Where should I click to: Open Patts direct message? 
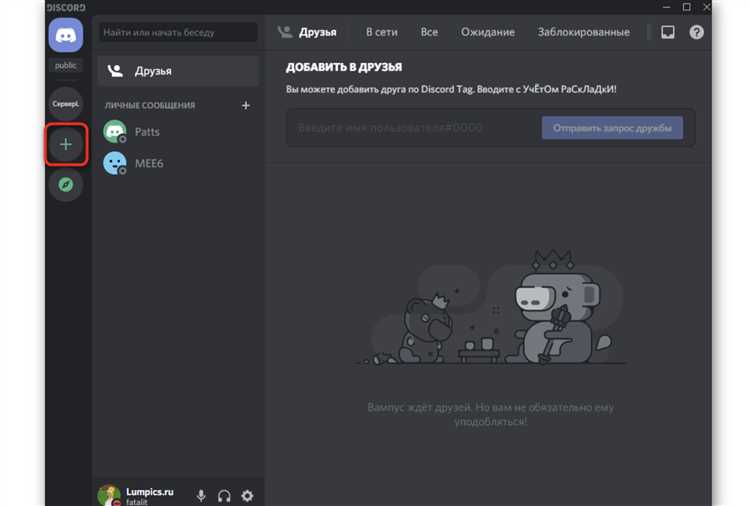178,132
